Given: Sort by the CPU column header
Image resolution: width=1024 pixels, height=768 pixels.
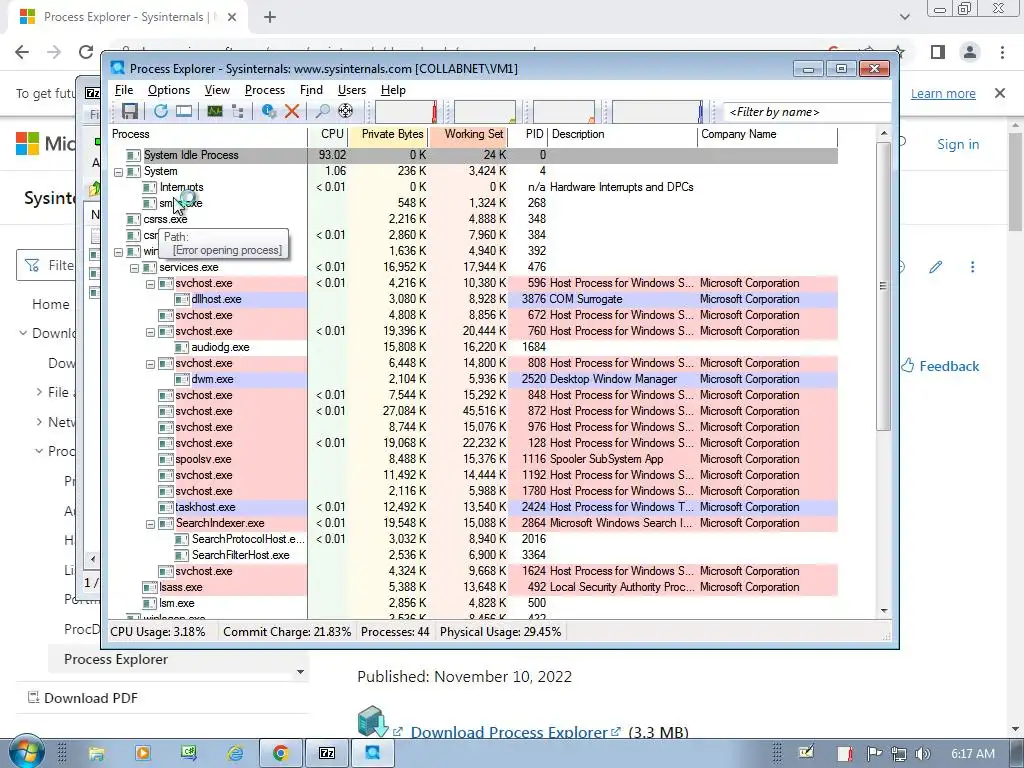Looking at the screenshot, I should pyautogui.click(x=328, y=135).
